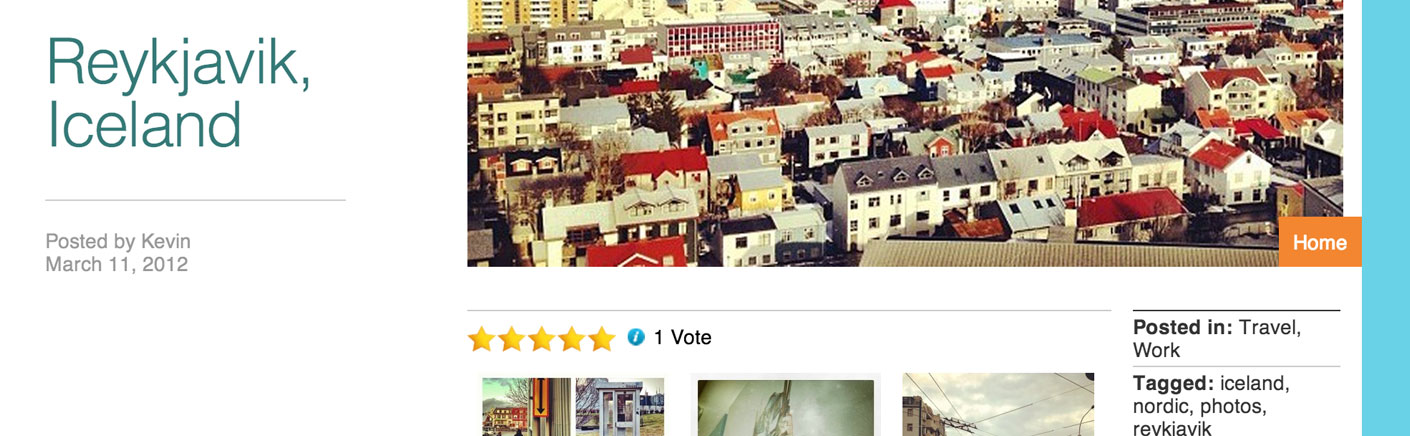Open the blue rating info icon

coord(636,337)
